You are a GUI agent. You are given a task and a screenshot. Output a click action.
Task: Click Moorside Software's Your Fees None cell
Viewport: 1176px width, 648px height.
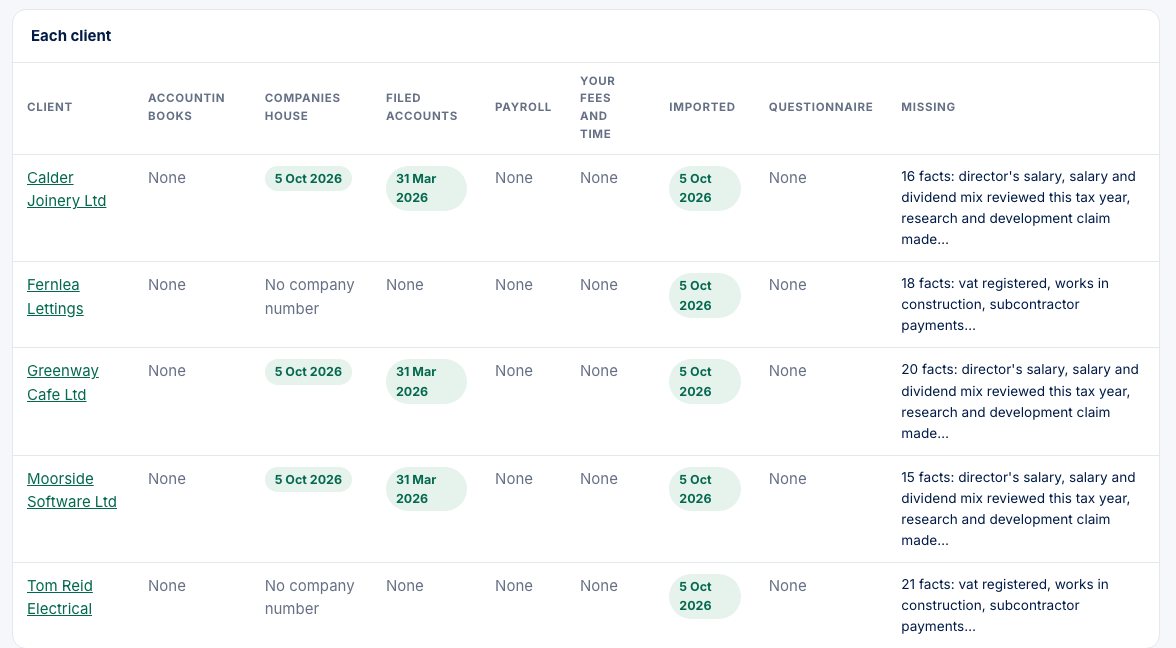coord(598,478)
